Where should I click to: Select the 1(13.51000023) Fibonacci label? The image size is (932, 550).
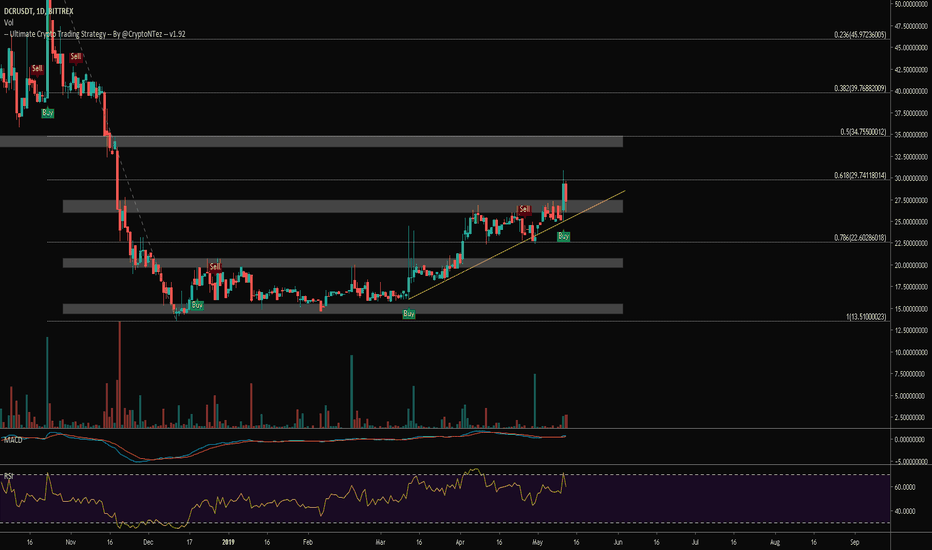pos(866,317)
